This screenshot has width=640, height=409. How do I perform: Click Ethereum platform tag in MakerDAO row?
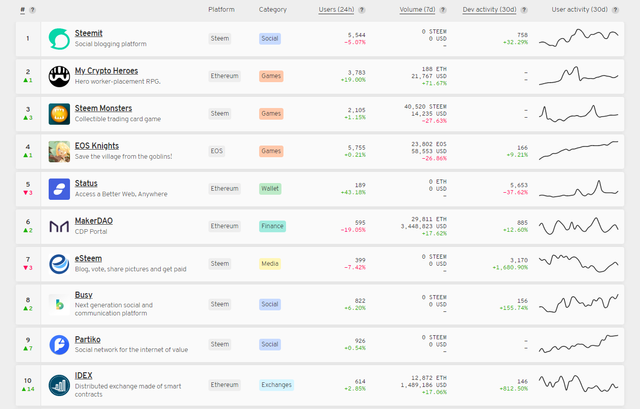[x=224, y=227]
